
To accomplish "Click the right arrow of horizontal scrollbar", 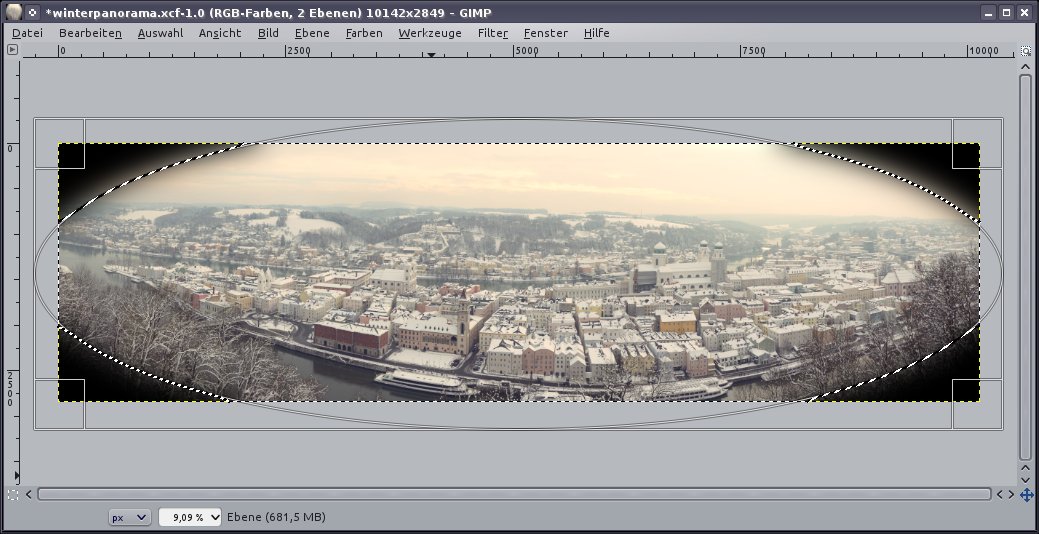I will point(1011,494).
